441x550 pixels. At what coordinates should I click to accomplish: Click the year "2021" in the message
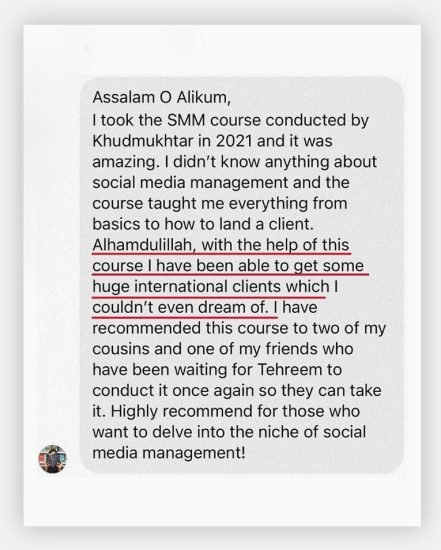(x=234, y=141)
